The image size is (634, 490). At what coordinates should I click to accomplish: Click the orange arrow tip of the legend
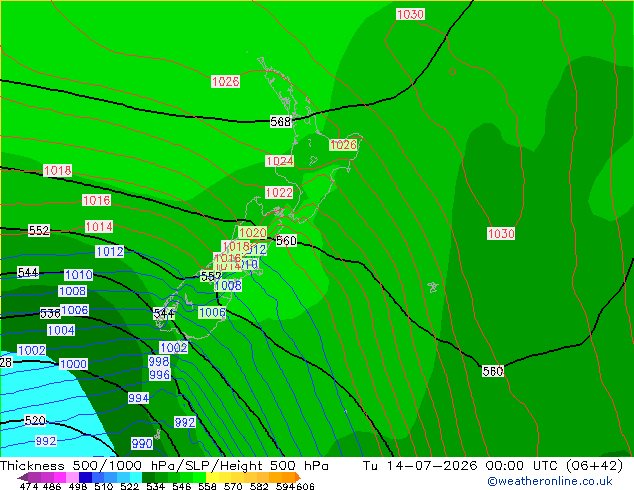point(298,477)
